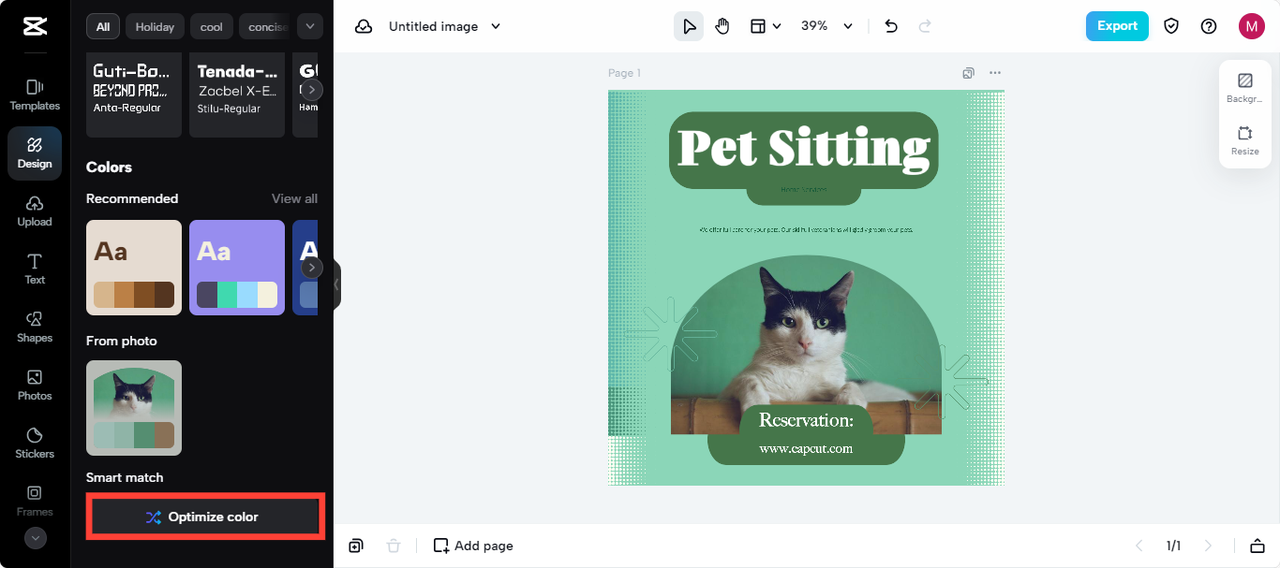Show next color themes with the arrow
1280x568 pixels.
point(312,267)
